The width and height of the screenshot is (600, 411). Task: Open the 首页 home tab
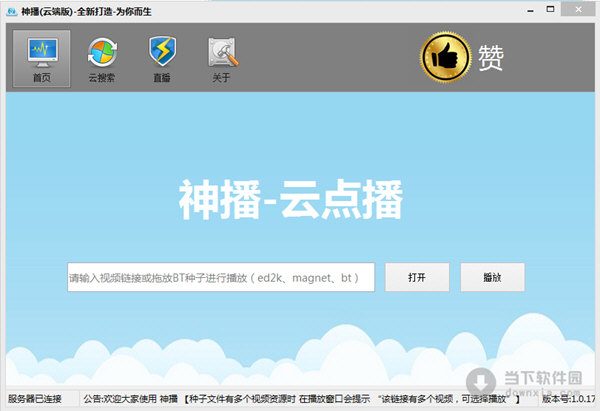(42, 59)
